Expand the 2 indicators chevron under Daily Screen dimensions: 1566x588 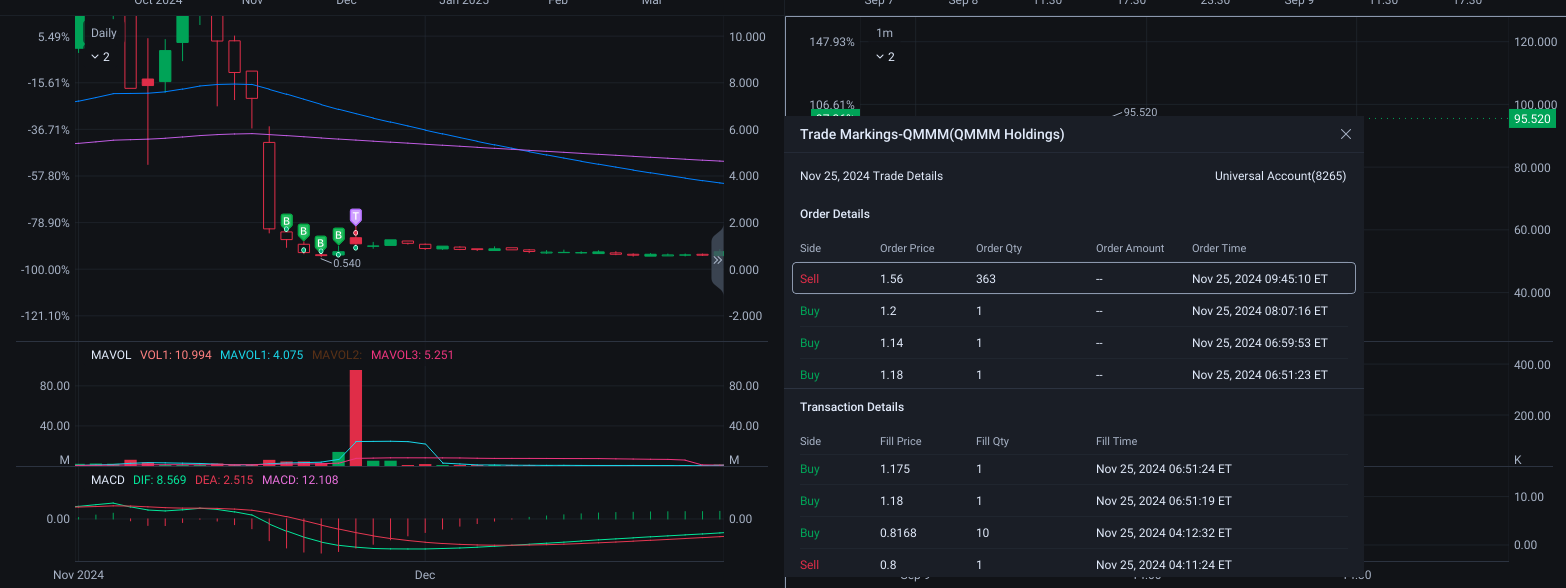(x=100, y=57)
